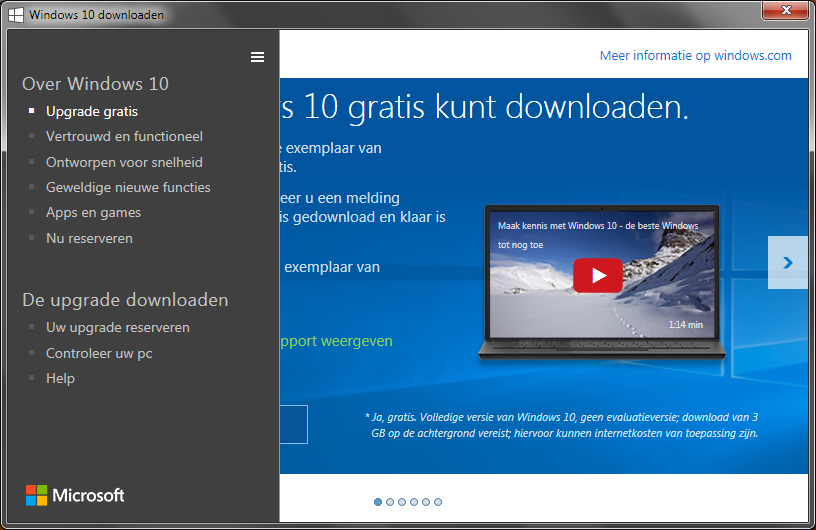
Task: Open 'Vertrouwd en functioneel' section
Action: tap(124, 136)
